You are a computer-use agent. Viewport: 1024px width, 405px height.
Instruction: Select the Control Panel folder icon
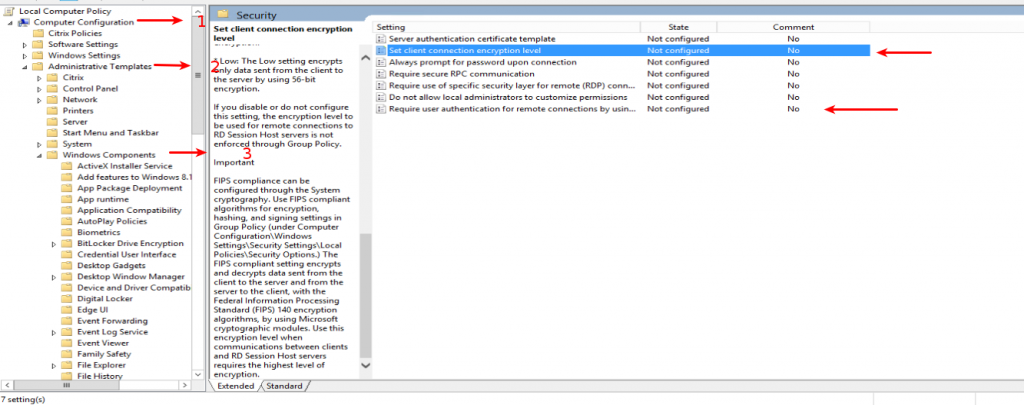53,88
